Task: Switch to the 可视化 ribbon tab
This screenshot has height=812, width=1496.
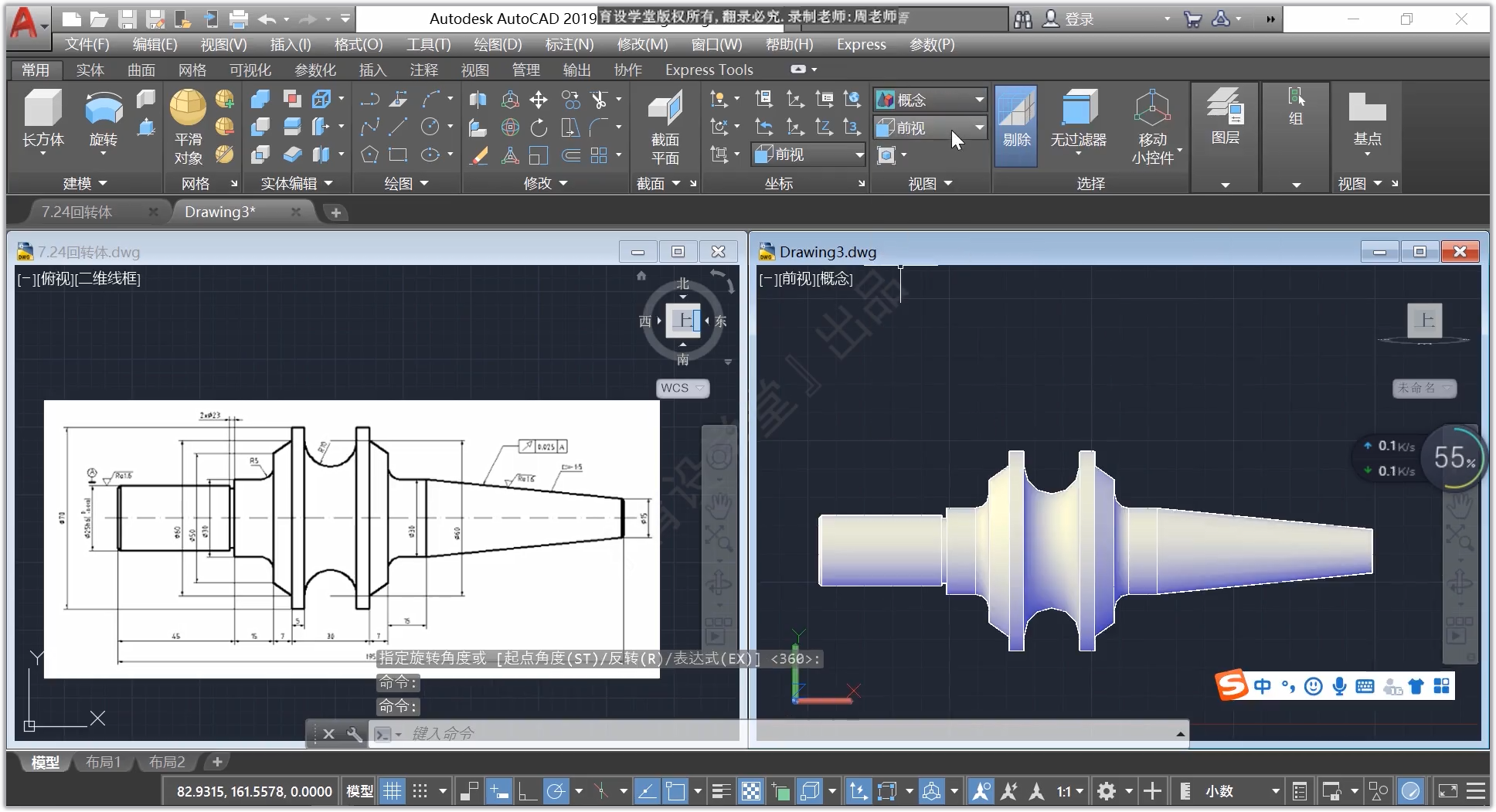Action: click(250, 70)
